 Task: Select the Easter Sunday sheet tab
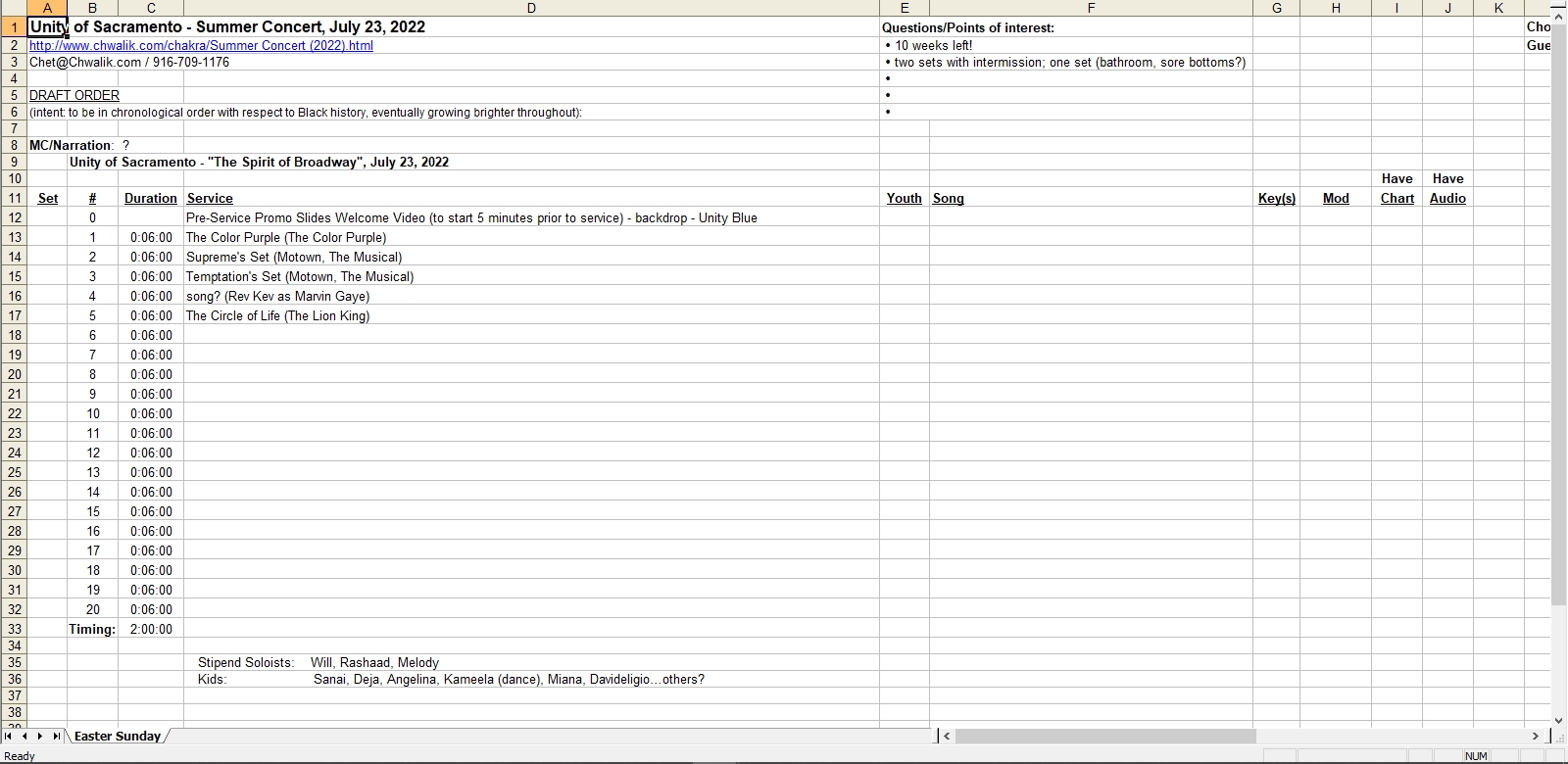point(118,736)
